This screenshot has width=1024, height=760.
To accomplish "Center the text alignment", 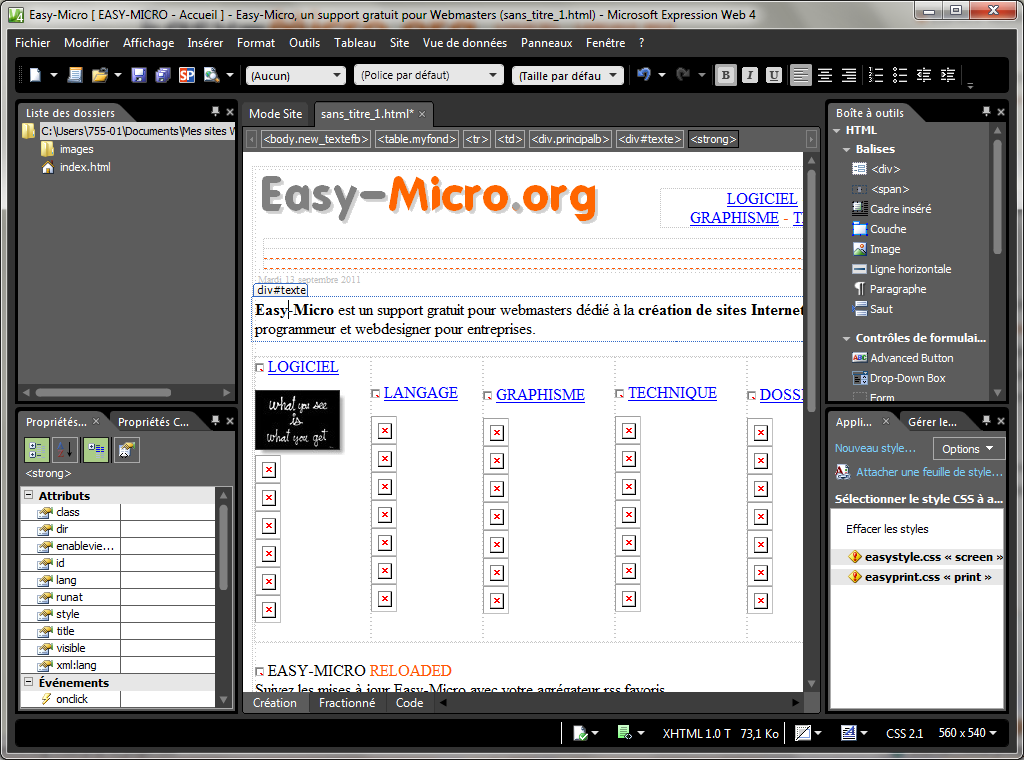I will point(825,75).
